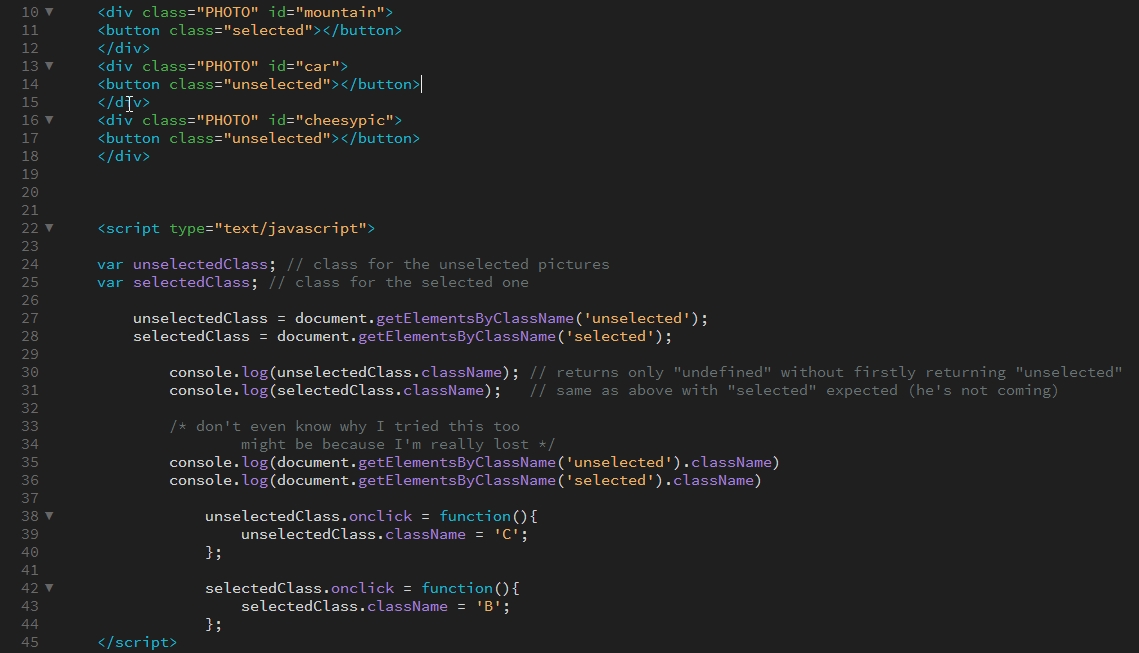This screenshot has height=653, width=1139.
Task: Collapse the selectedClass onclick function
Action: tap(48, 588)
